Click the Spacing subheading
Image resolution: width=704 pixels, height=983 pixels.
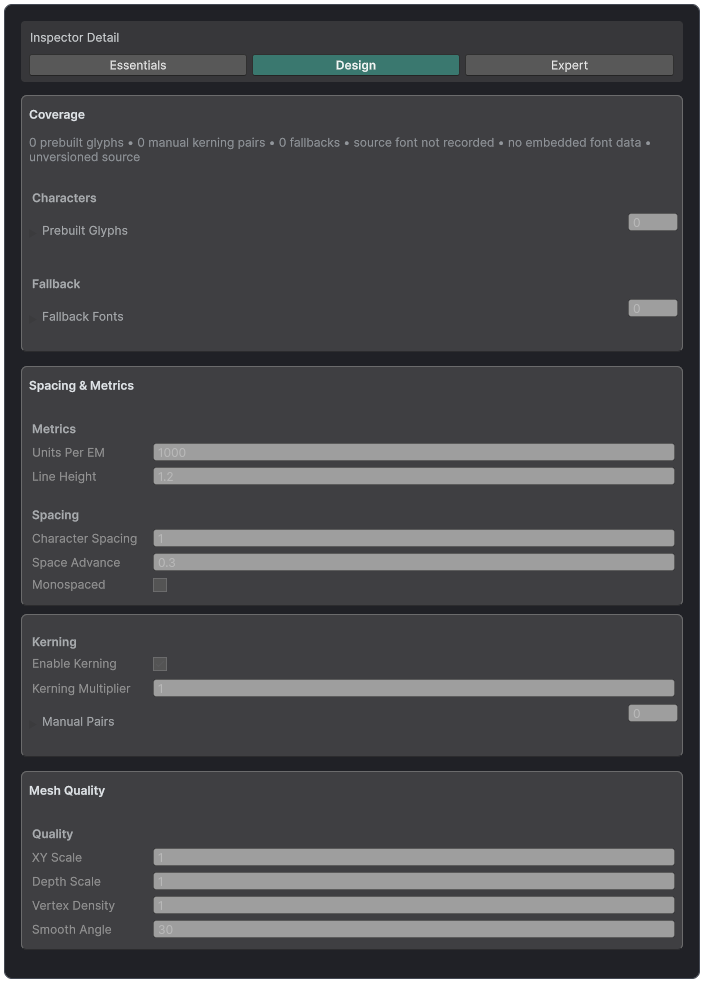pyautogui.click(x=55, y=515)
